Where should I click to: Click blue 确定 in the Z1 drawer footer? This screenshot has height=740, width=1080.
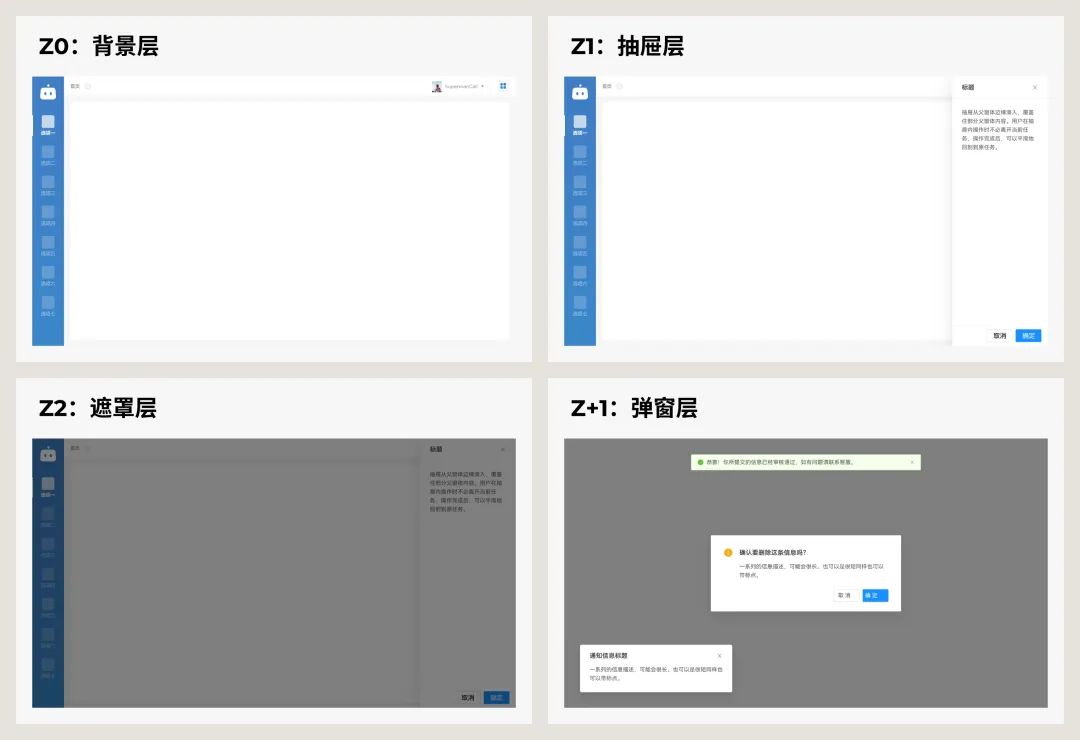click(1028, 336)
